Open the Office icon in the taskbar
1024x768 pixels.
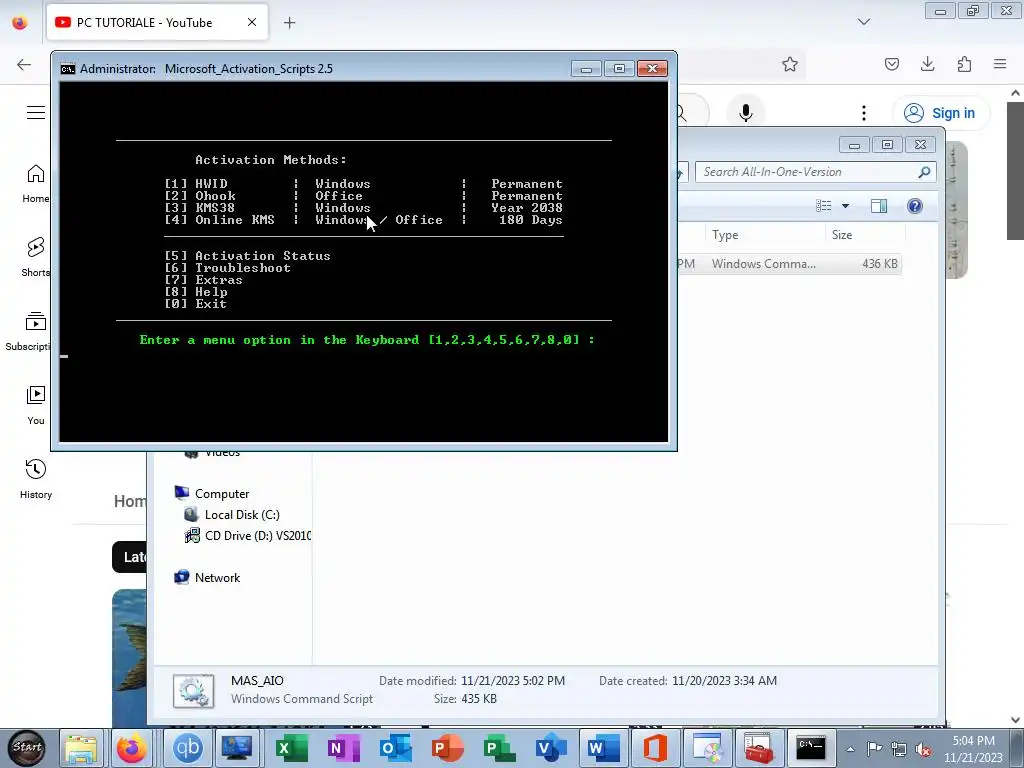coord(655,748)
